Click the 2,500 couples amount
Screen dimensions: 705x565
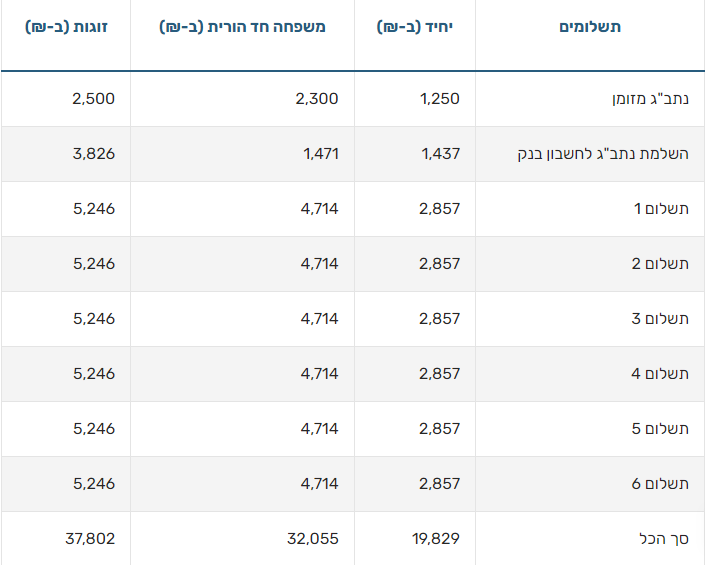94,99
